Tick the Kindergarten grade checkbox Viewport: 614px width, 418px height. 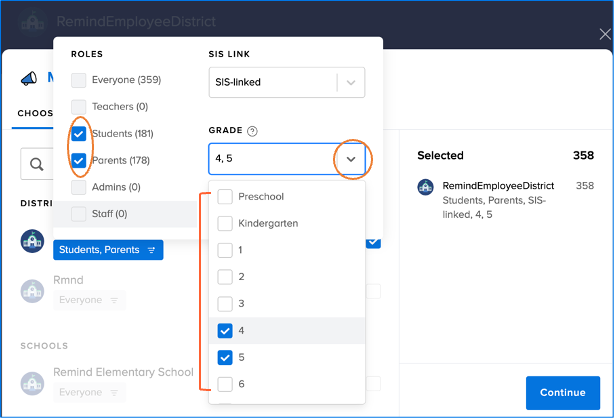point(225,223)
